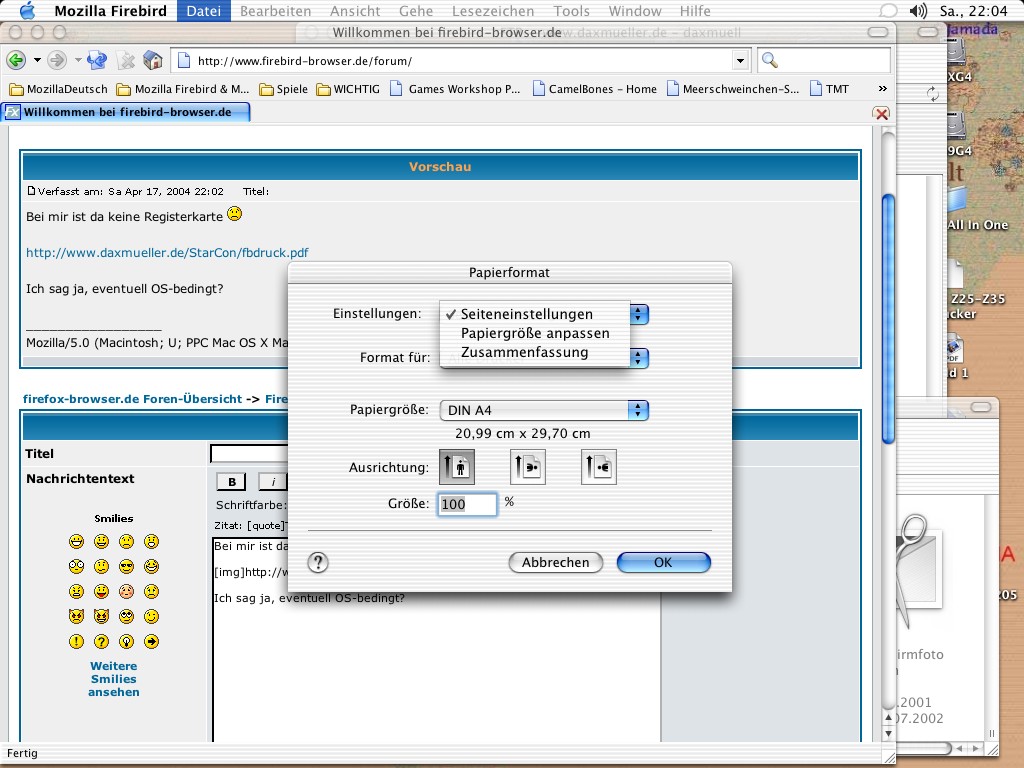Insert the light bulb idea smiley
Image resolution: width=1024 pixels, height=768 pixels.
pos(127,641)
